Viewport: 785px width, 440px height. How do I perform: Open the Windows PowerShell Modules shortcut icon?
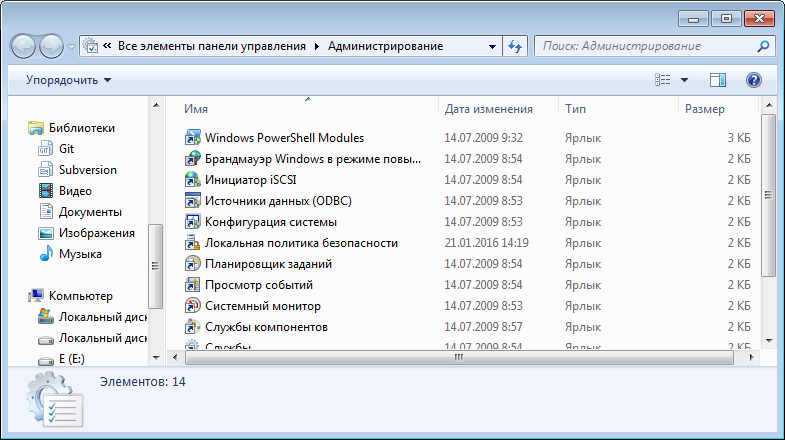[x=192, y=138]
